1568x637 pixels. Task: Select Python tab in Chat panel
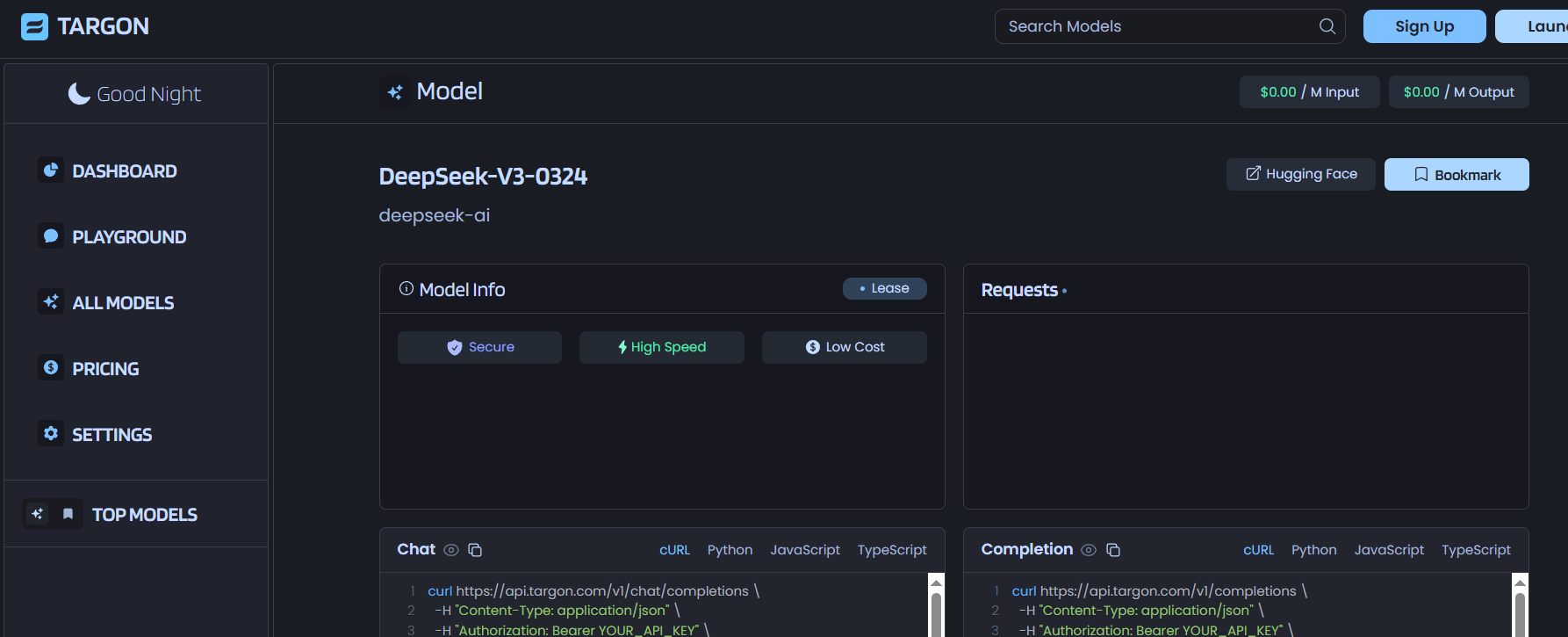(x=730, y=550)
